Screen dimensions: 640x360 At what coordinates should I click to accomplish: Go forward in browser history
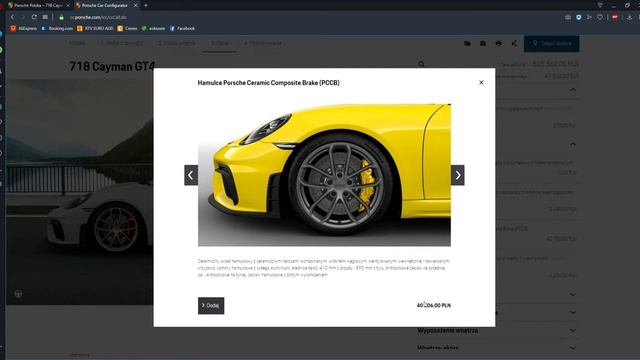[23, 17]
